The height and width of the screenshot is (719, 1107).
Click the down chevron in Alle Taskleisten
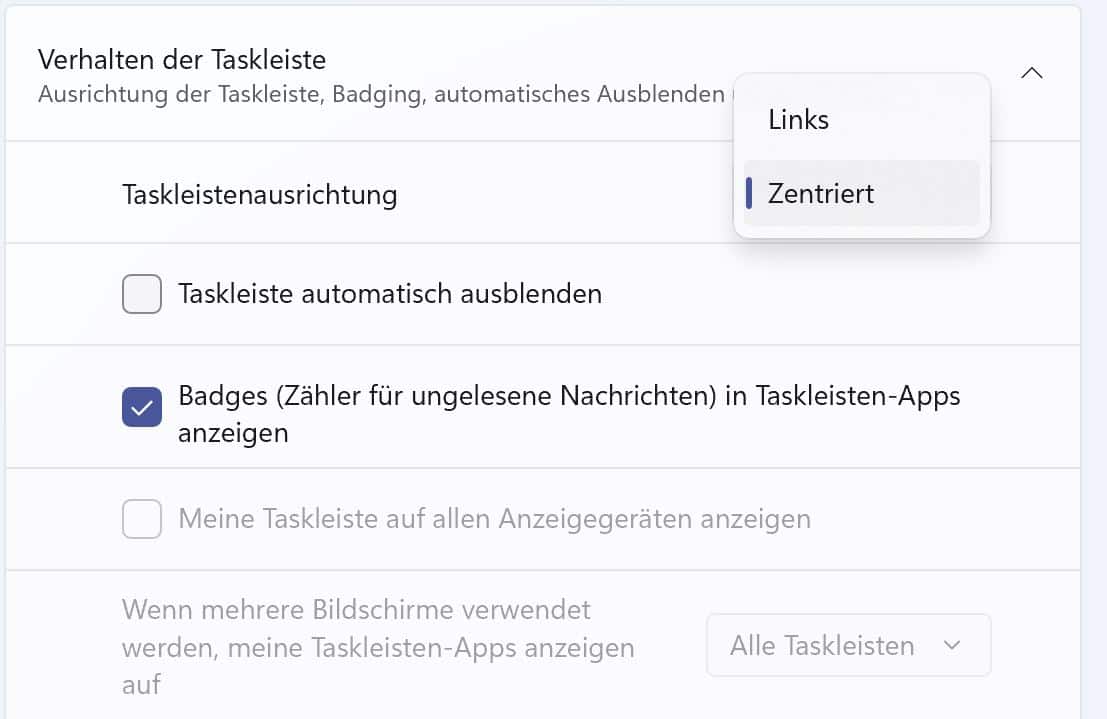point(952,646)
